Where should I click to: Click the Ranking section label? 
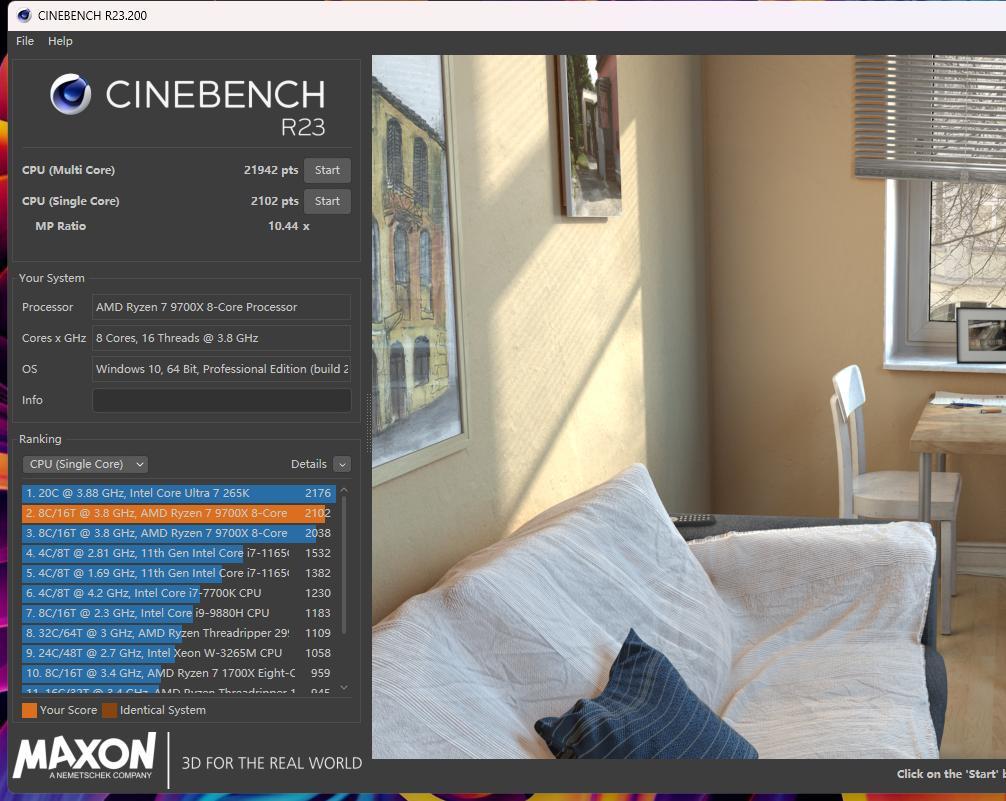coord(40,439)
